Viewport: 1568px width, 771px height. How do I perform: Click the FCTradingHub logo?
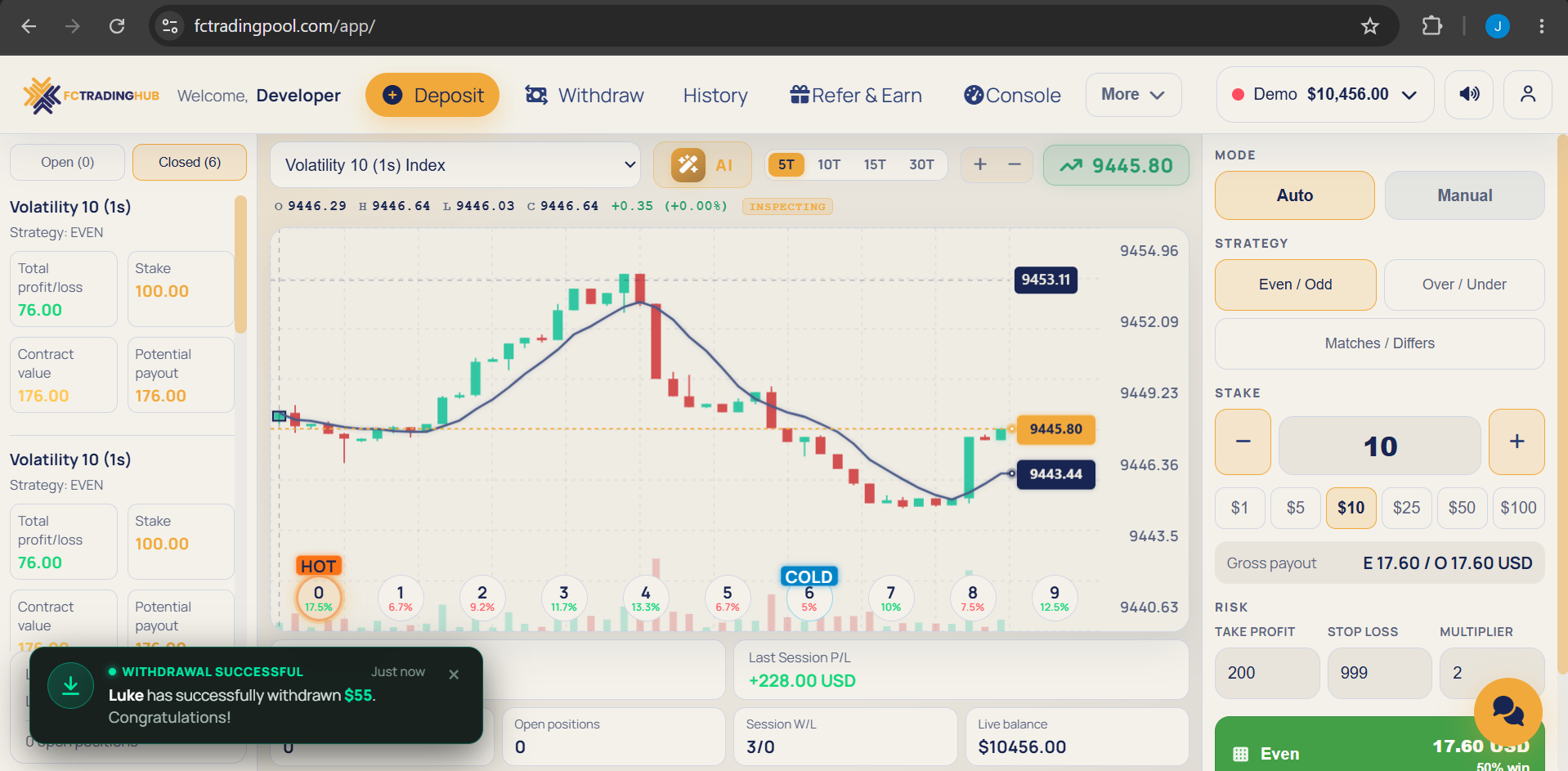(x=91, y=96)
